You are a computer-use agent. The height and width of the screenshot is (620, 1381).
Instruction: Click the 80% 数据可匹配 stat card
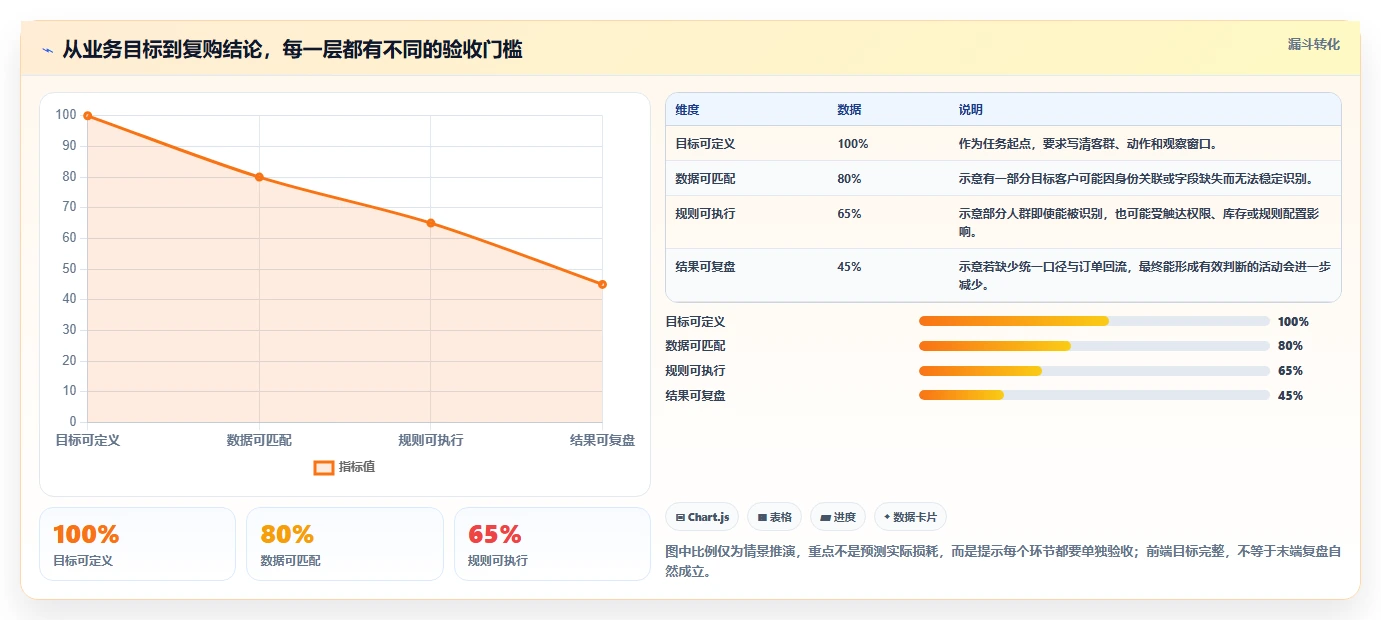click(x=344, y=544)
